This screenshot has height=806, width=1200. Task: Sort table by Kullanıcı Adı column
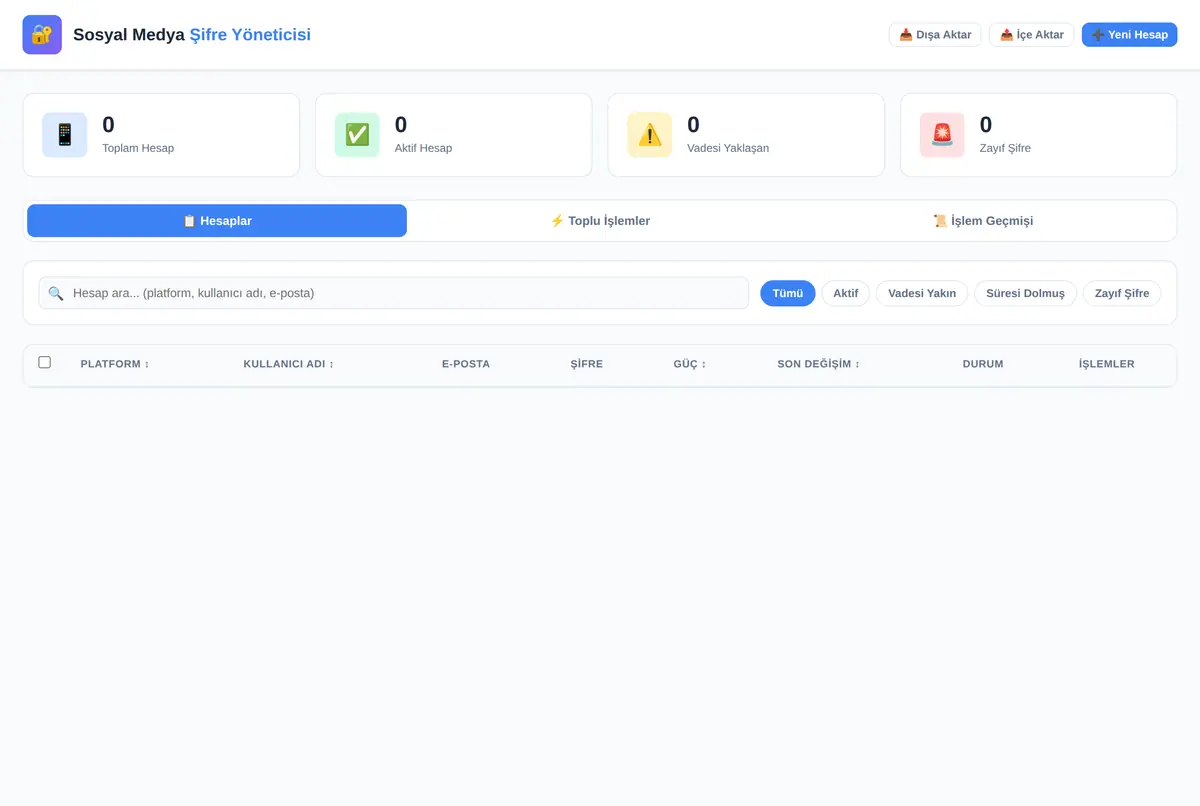pos(289,364)
